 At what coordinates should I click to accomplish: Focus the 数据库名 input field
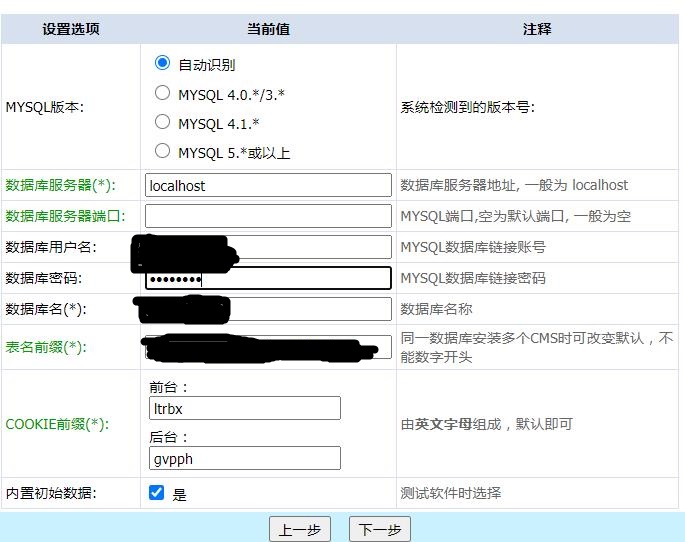click(x=268, y=309)
